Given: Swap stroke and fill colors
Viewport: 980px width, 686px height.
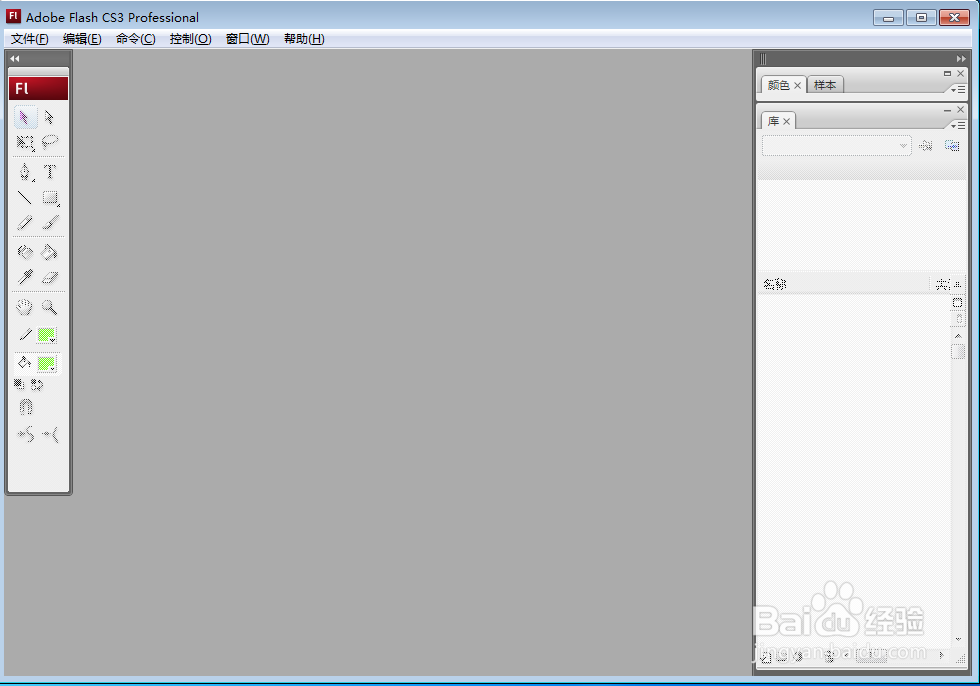Looking at the screenshot, I should coord(37,385).
